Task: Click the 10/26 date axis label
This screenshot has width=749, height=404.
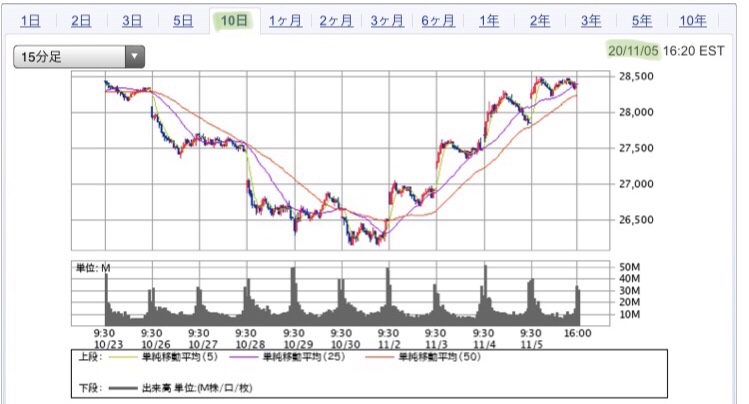Action: [x=156, y=344]
